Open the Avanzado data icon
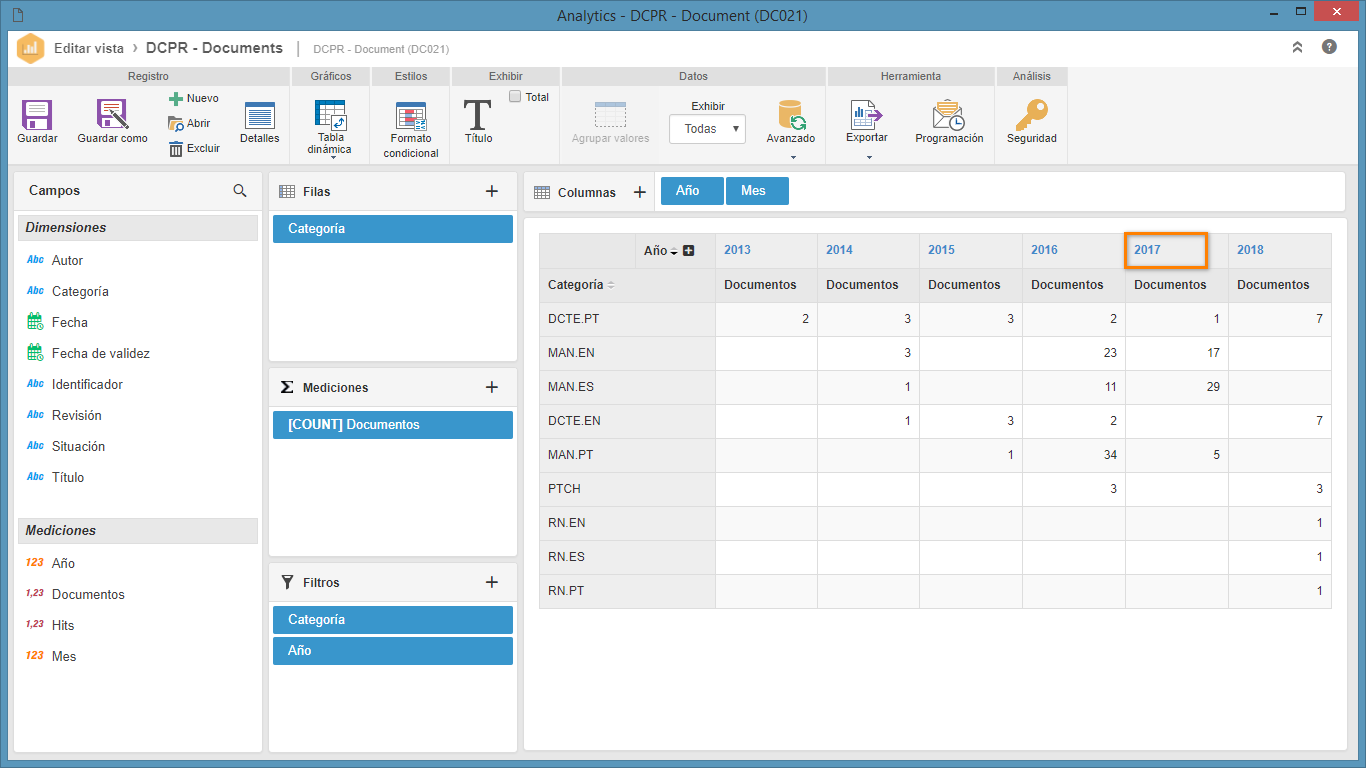1366x768 pixels. [x=791, y=115]
